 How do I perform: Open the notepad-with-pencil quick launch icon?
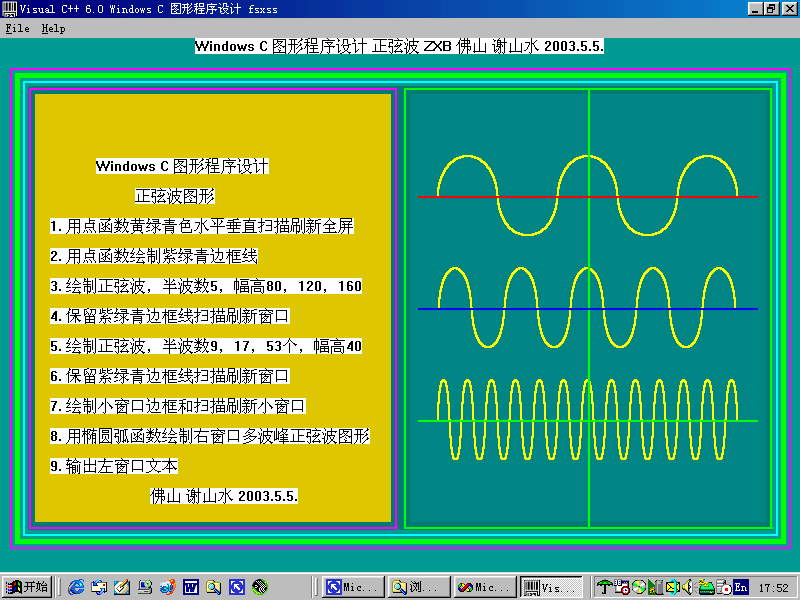pyautogui.click(x=122, y=587)
